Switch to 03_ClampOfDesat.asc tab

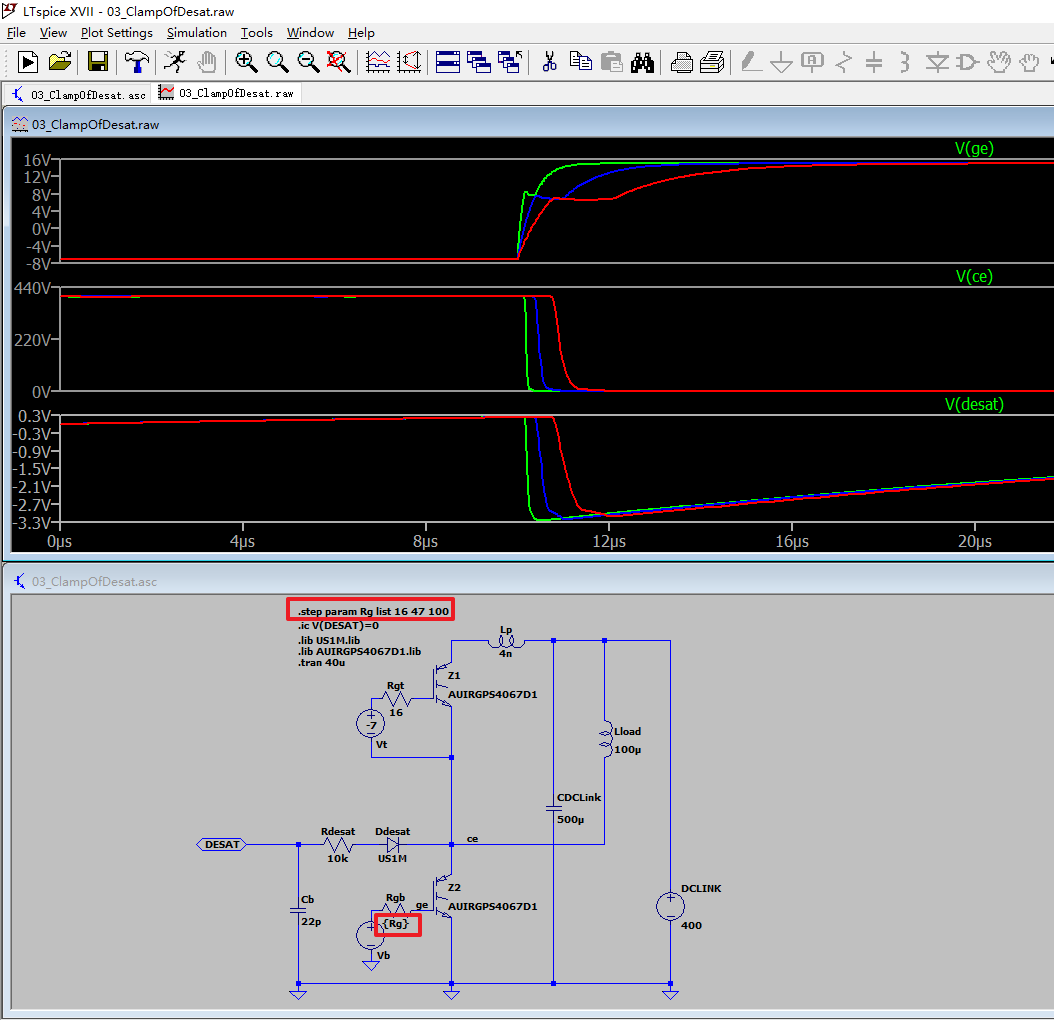tap(79, 95)
